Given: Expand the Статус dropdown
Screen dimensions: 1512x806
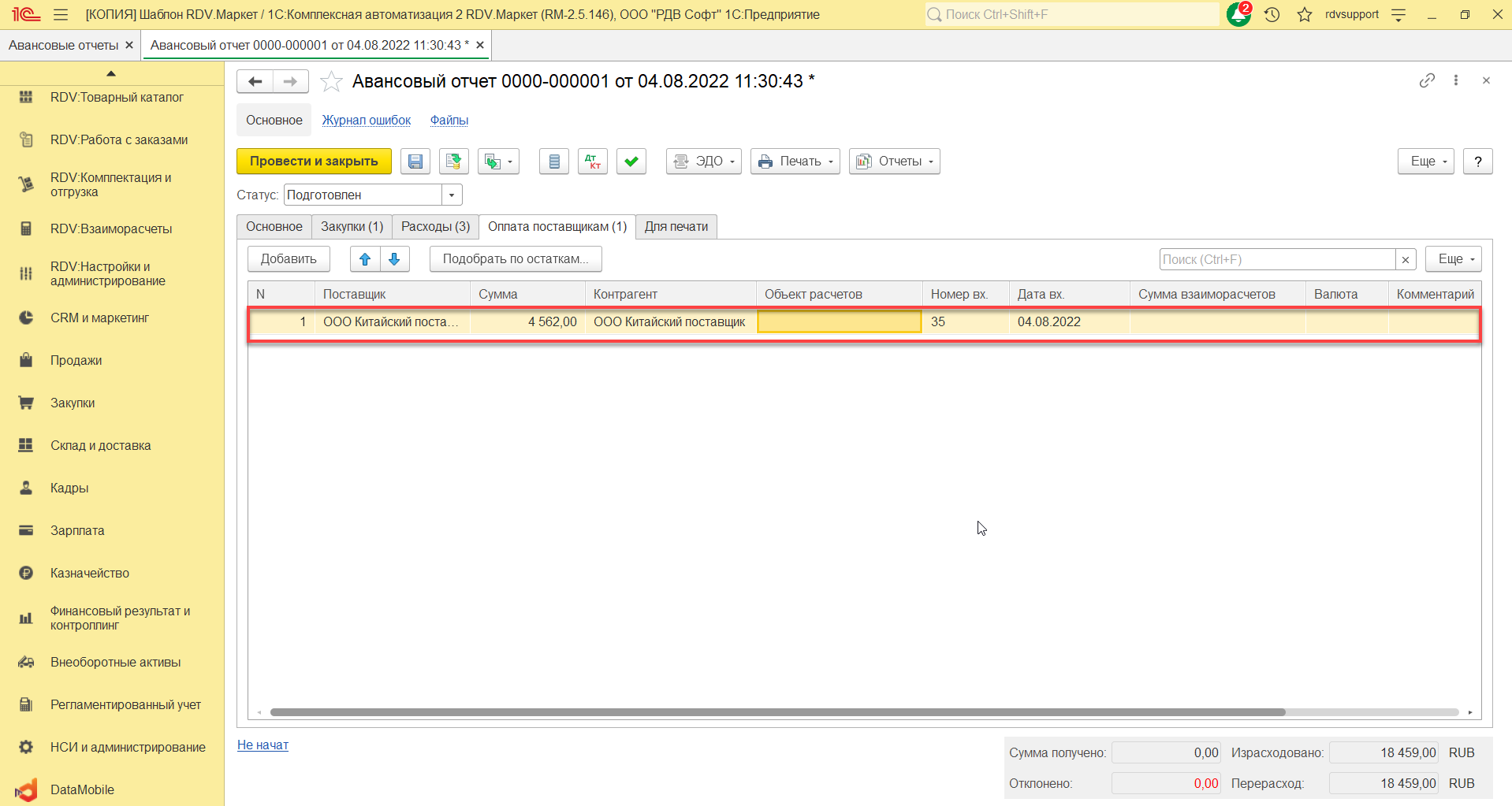Looking at the screenshot, I should [x=452, y=195].
